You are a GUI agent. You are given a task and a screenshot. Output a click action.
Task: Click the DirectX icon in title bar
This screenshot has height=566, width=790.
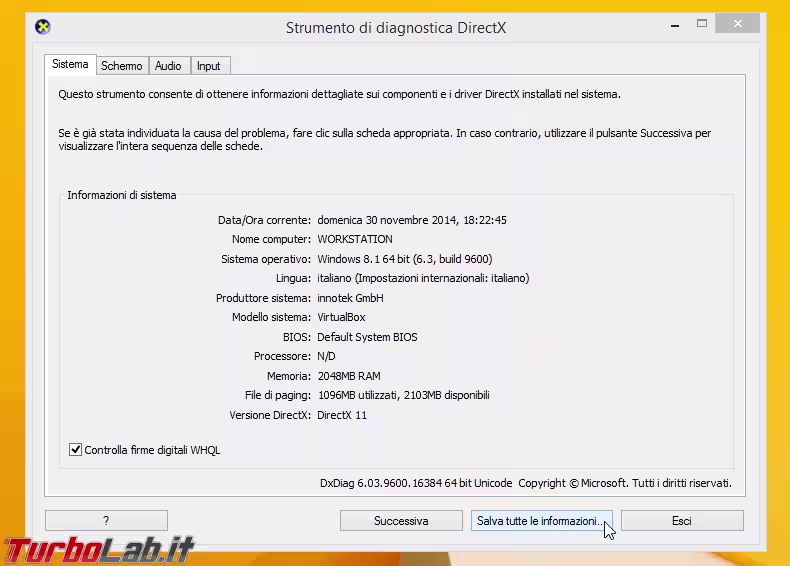(43, 27)
